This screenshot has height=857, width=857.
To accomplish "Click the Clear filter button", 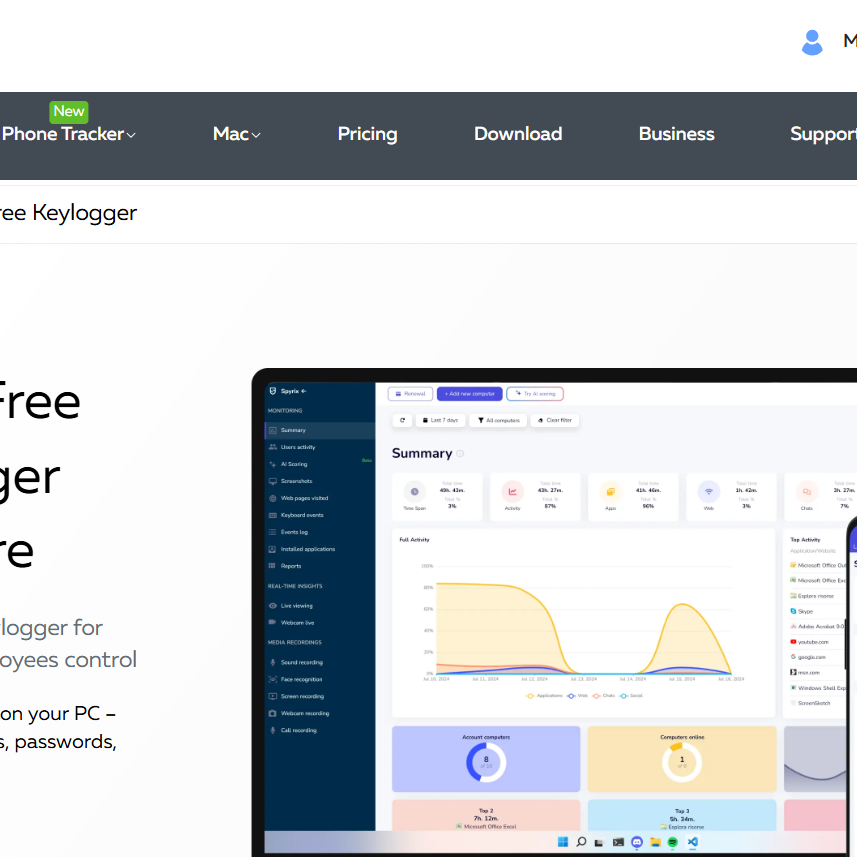I will [x=555, y=420].
